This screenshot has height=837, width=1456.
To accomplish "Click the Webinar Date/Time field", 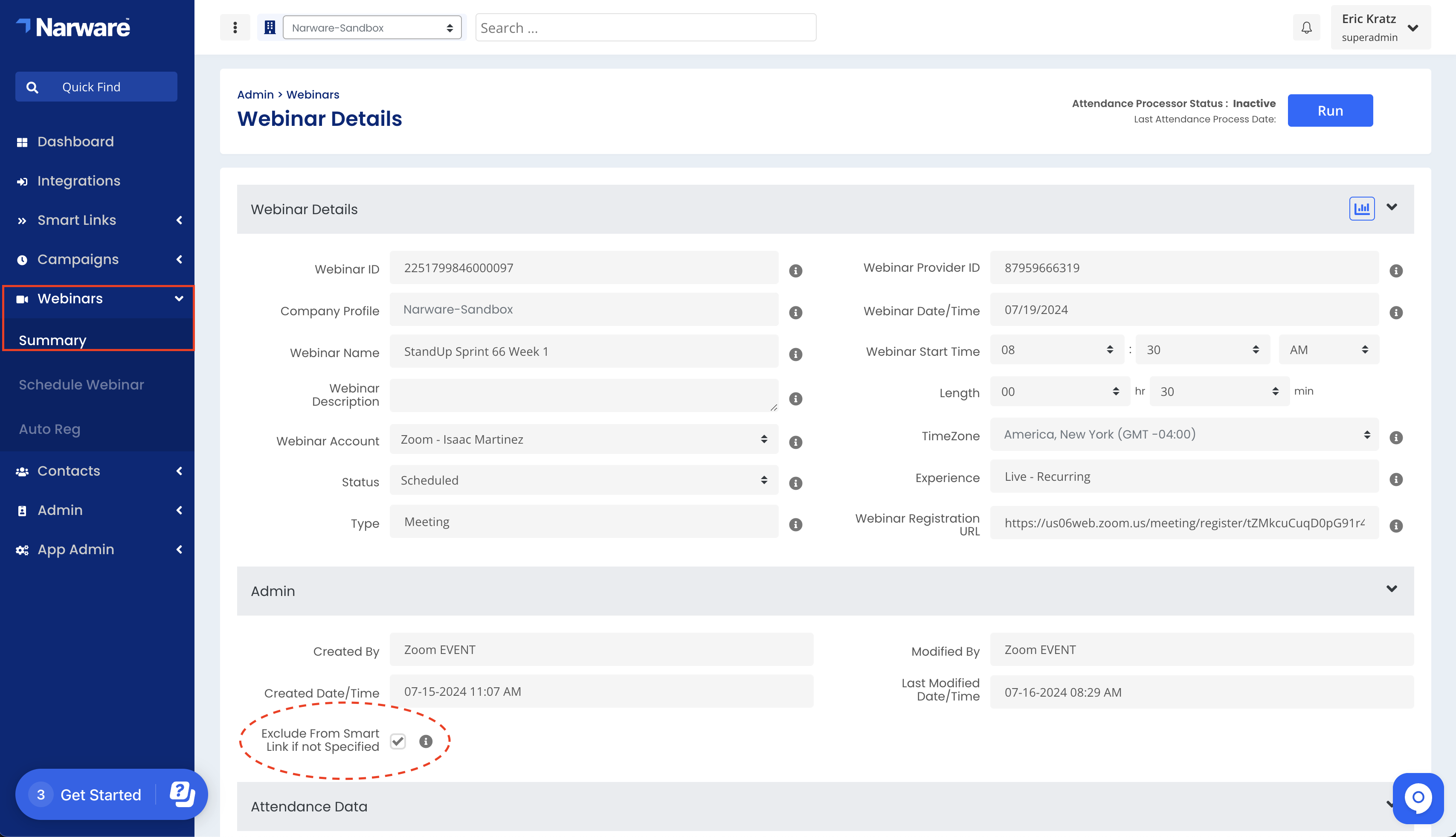I will [1183, 309].
